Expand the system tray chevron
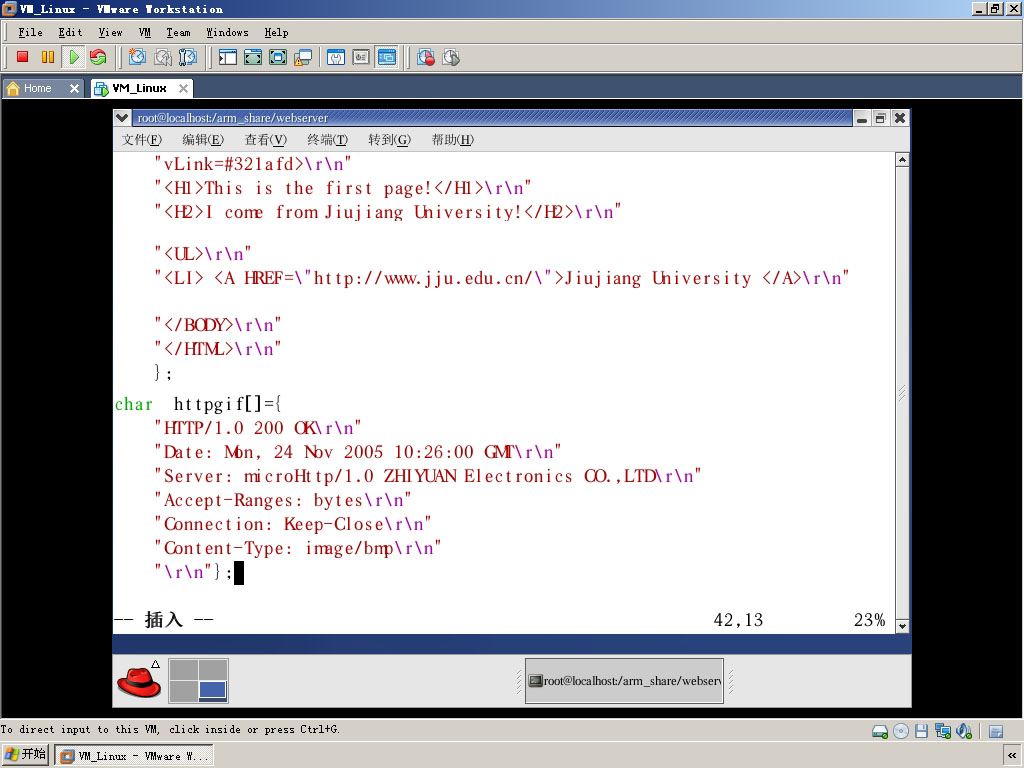The width and height of the screenshot is (1024, 768). 1012,756
